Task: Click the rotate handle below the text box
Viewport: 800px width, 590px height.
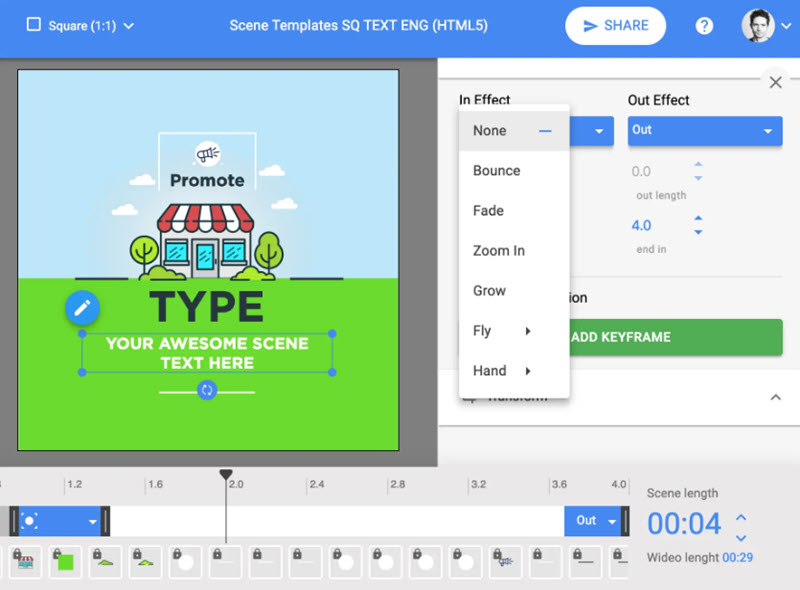Action: [x=207, y=390]
